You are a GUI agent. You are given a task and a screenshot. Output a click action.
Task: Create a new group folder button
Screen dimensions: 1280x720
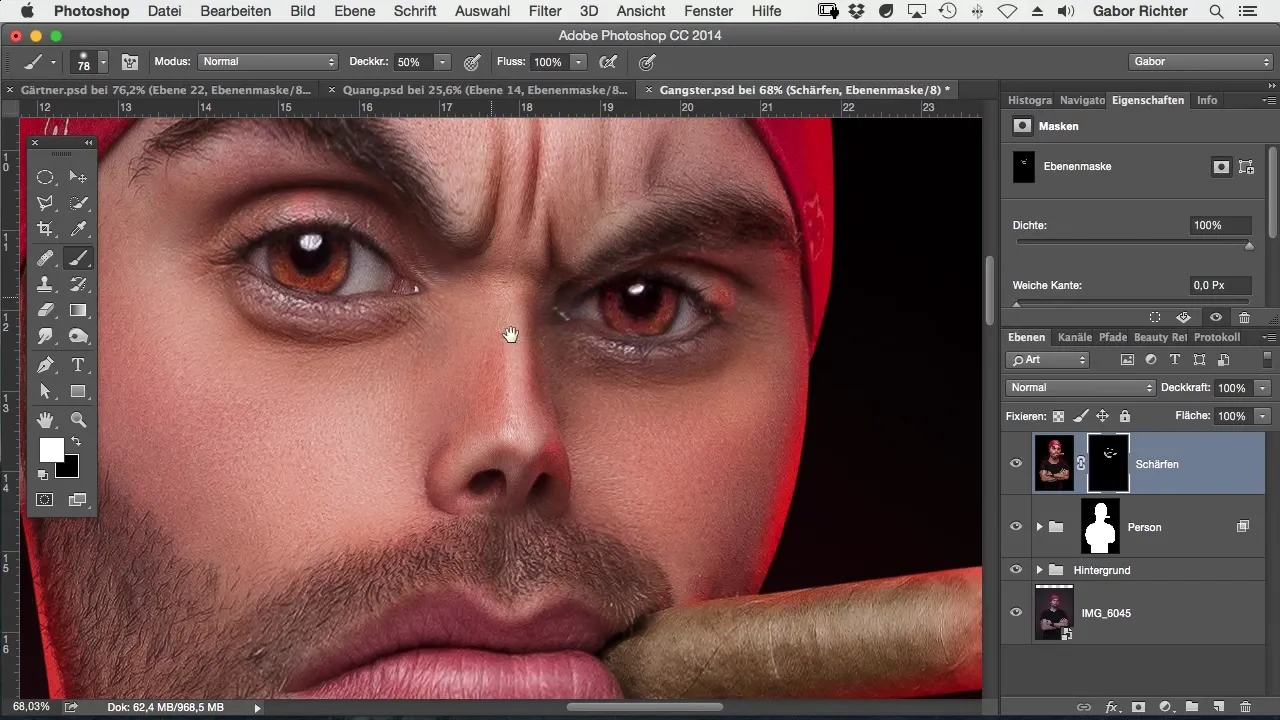[x=1192, y=707]
